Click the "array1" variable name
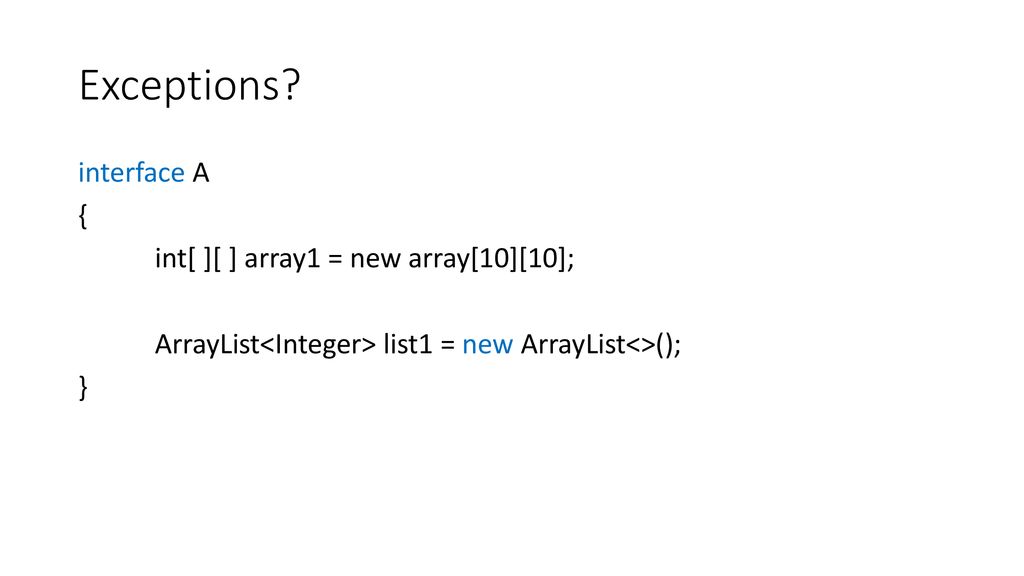This screenshot has width=1024, height=576. (283, 259)
